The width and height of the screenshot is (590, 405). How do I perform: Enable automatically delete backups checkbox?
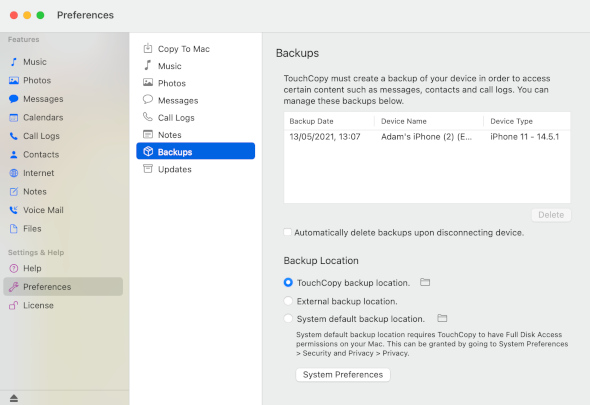point(287,232)
